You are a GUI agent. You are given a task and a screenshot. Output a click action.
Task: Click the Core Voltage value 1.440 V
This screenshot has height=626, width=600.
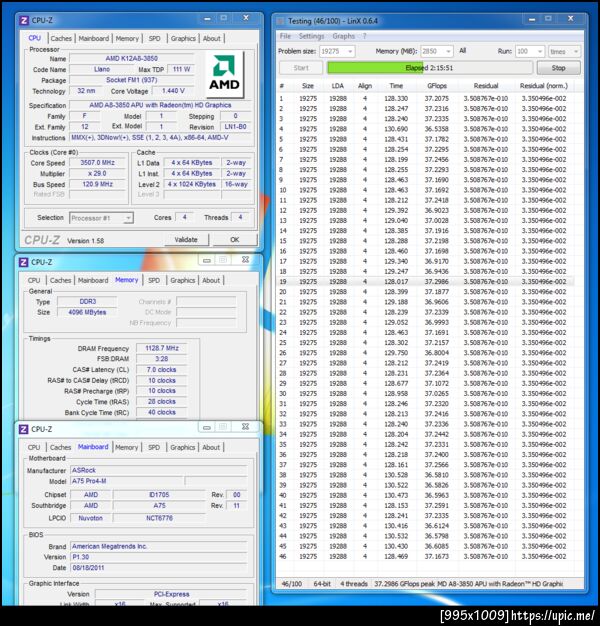tap(173, 91)
